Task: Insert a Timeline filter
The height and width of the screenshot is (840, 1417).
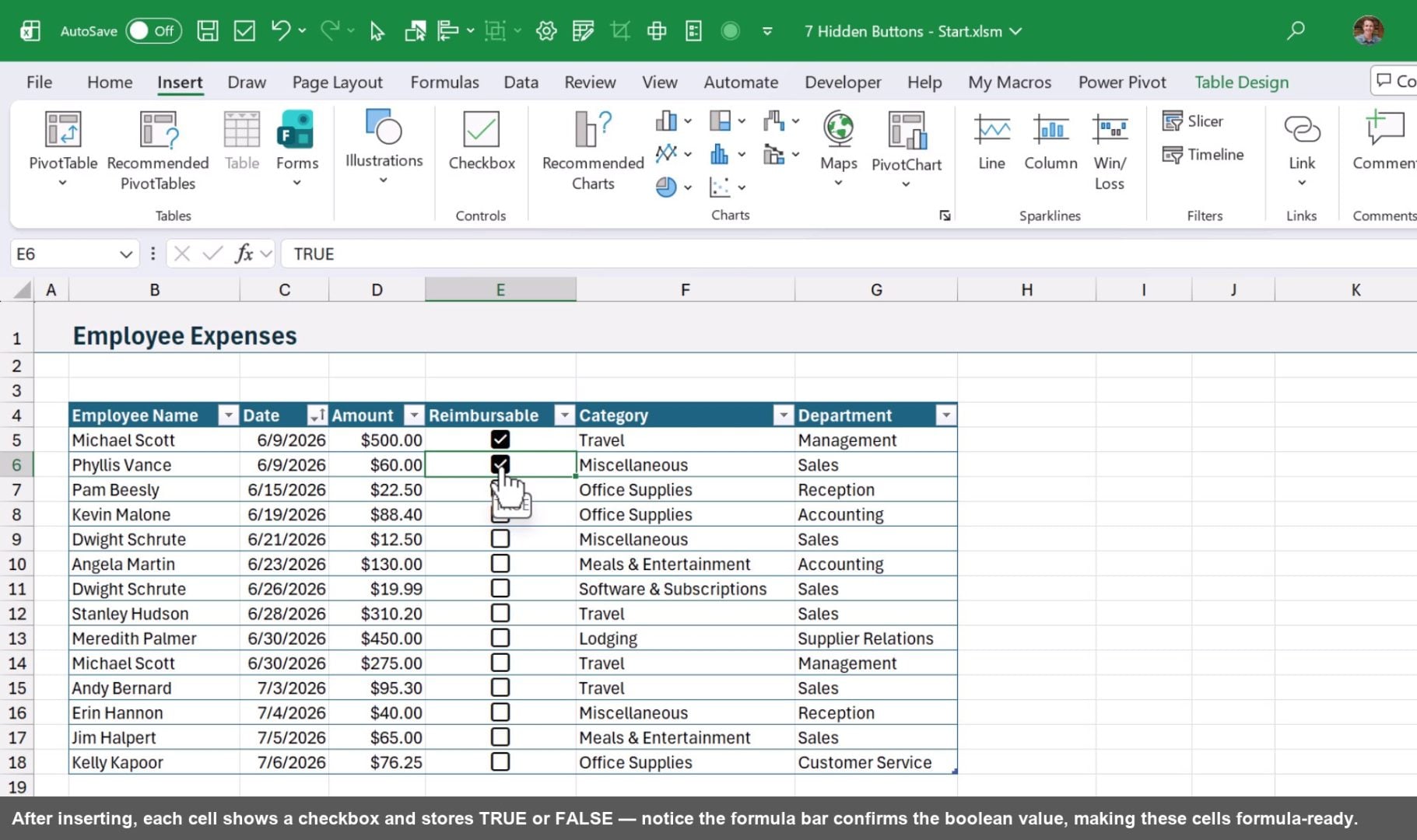Action: [1203, 154]
